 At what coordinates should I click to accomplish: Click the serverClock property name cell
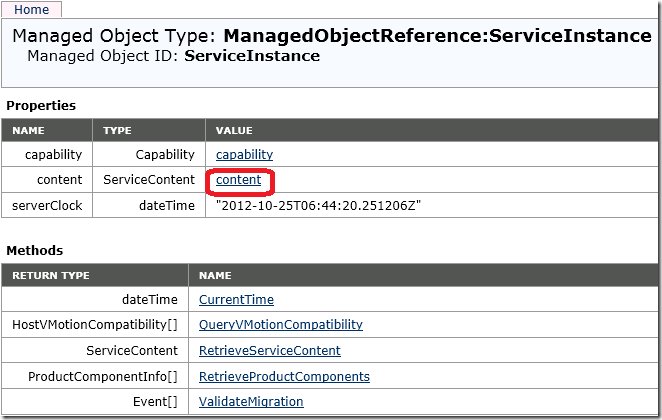point(47,205)
